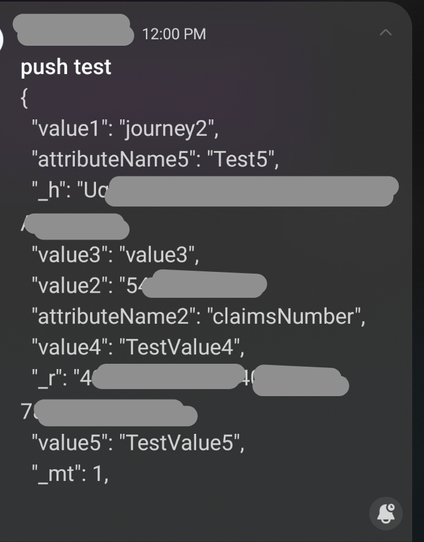424x542 pixels.
Task: Tap the "value4": "TestValue4" line
Action: (x=138, y=347)
